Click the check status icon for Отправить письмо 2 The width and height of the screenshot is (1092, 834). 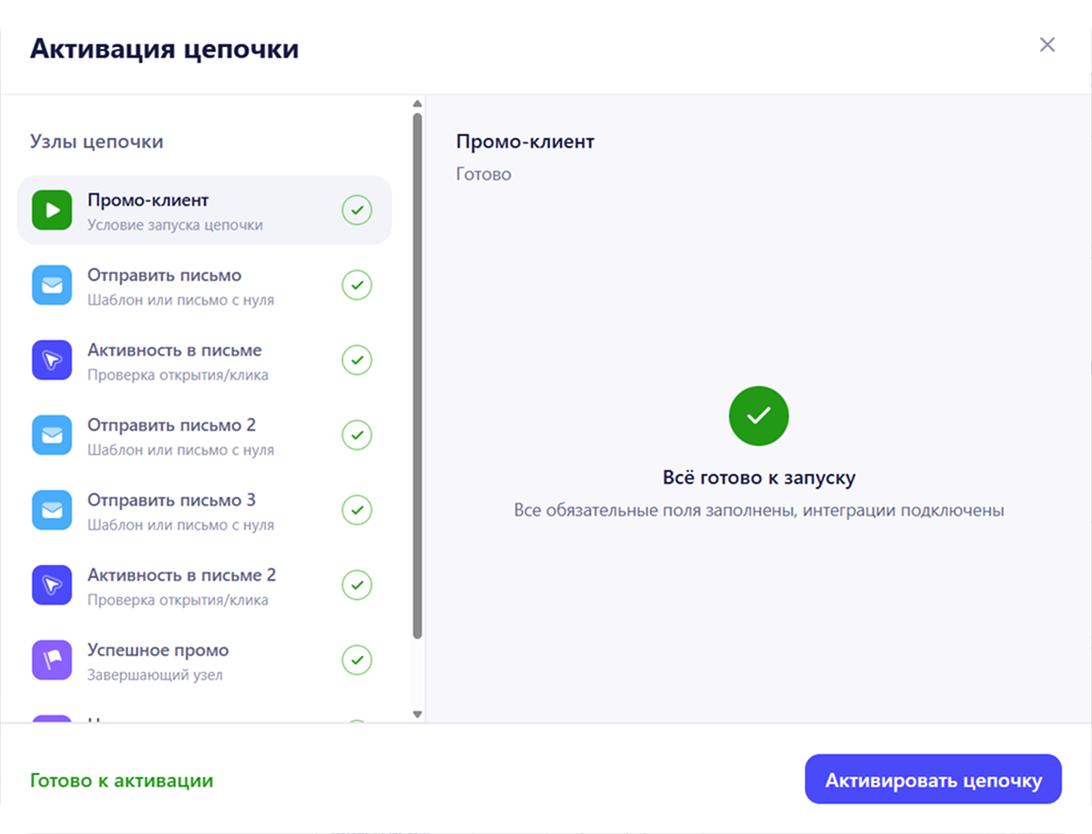click(357, 435)
